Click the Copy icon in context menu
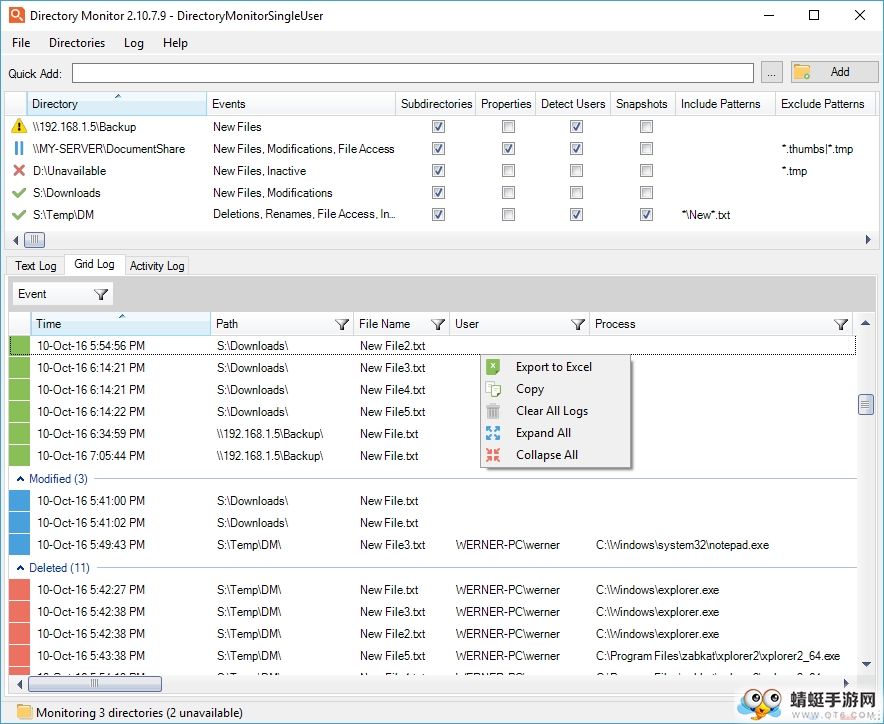Screen dimensions: 884x724 coord(493,389)
